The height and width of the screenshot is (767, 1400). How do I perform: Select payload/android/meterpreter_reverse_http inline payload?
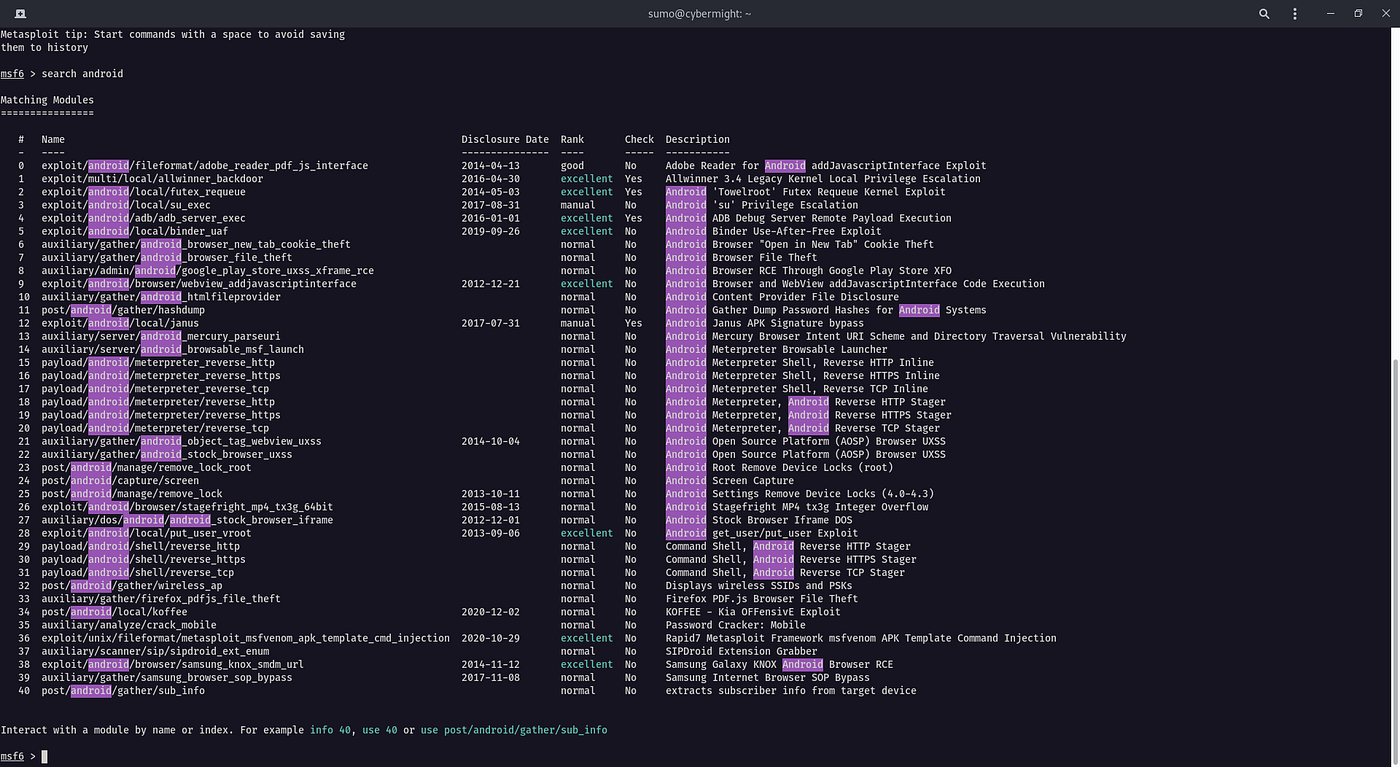[158, 362]
